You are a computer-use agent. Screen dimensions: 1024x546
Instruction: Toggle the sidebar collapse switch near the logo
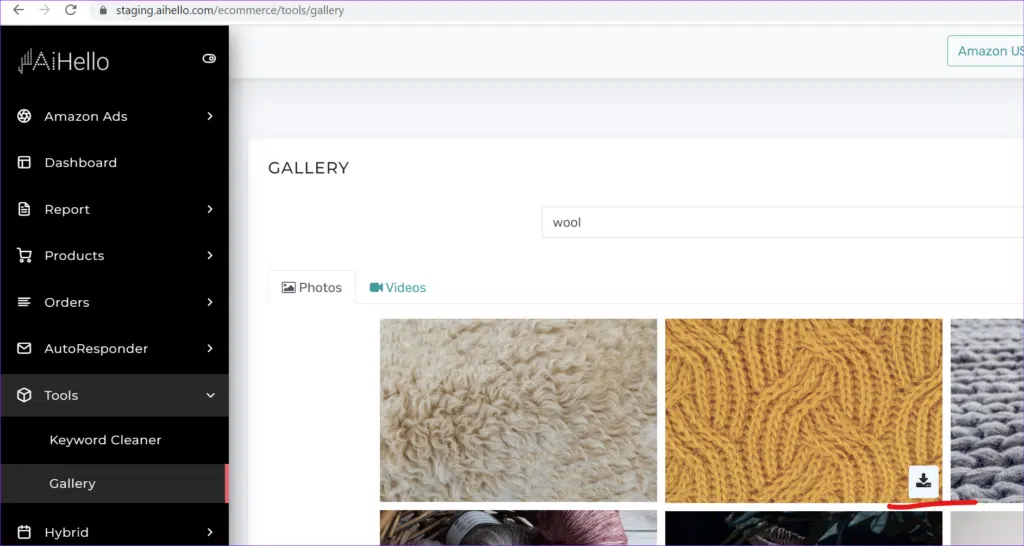coord(209,59)
